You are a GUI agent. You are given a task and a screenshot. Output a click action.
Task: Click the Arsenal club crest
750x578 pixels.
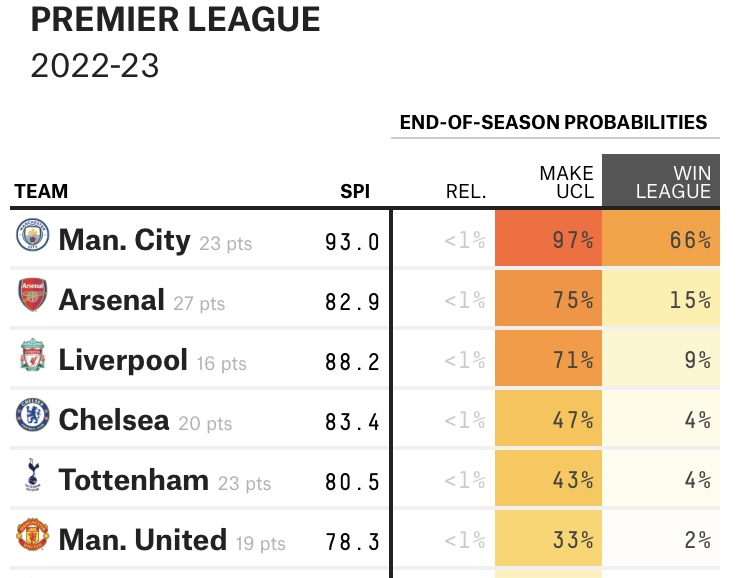pos(32,297)
